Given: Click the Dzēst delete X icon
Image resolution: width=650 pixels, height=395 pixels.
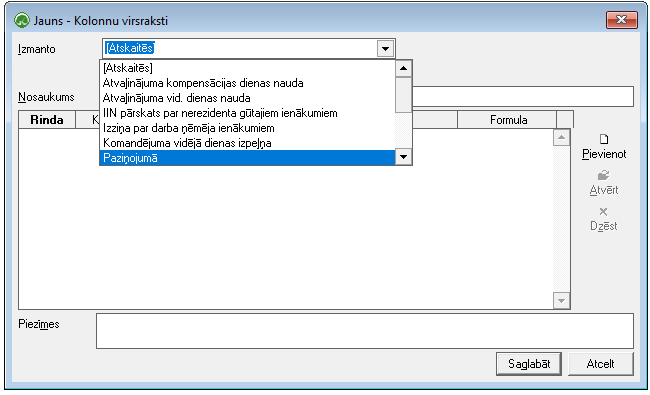Looking at the screenshot, I should 604,212.
